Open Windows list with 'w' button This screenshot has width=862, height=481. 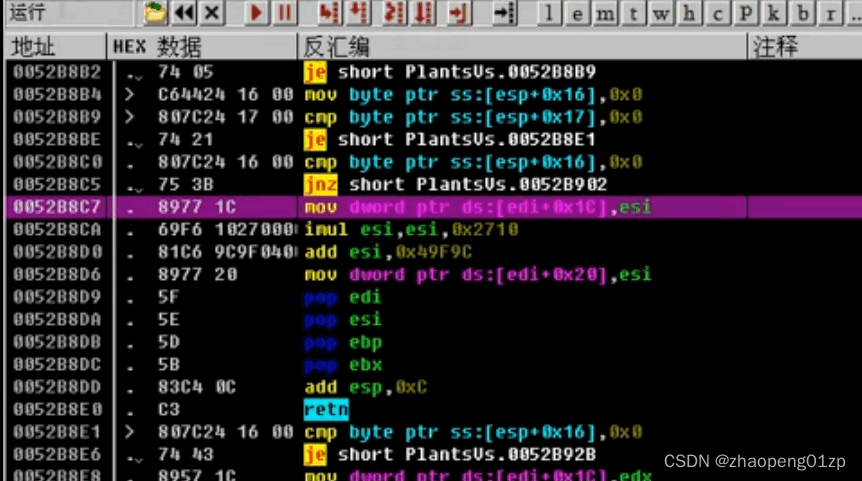661,13
